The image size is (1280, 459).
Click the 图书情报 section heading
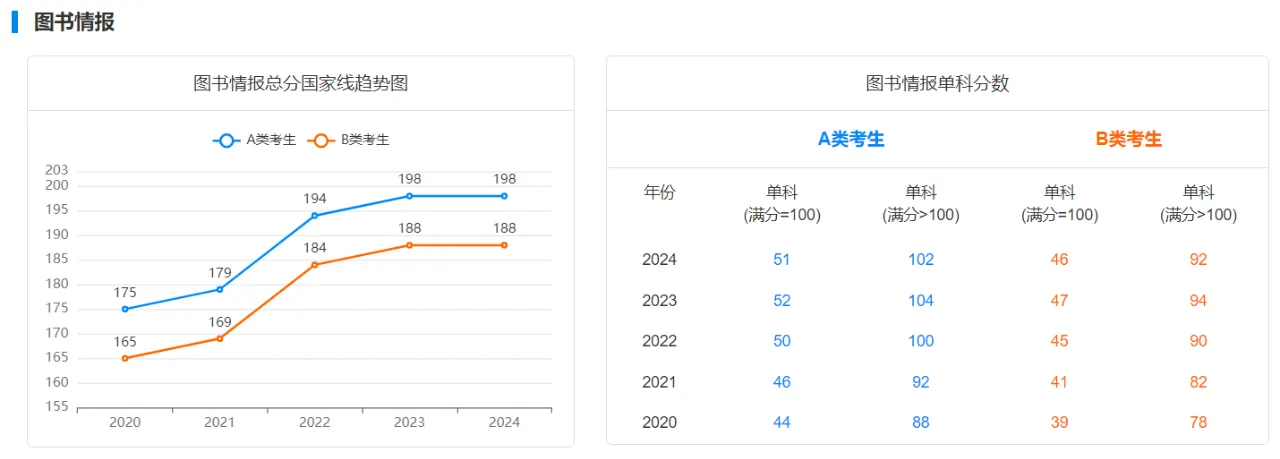click(74, 22)
